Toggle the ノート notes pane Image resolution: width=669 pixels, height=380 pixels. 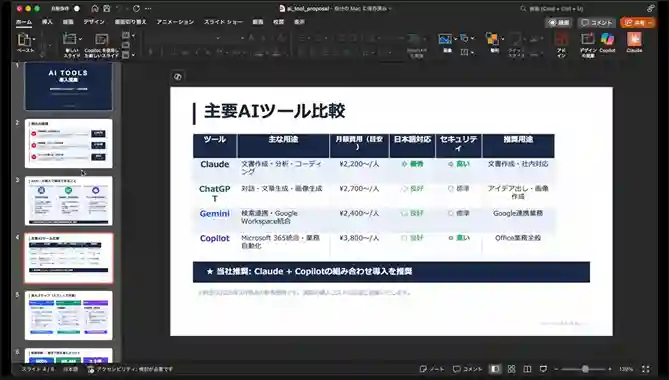pos(432,369)
